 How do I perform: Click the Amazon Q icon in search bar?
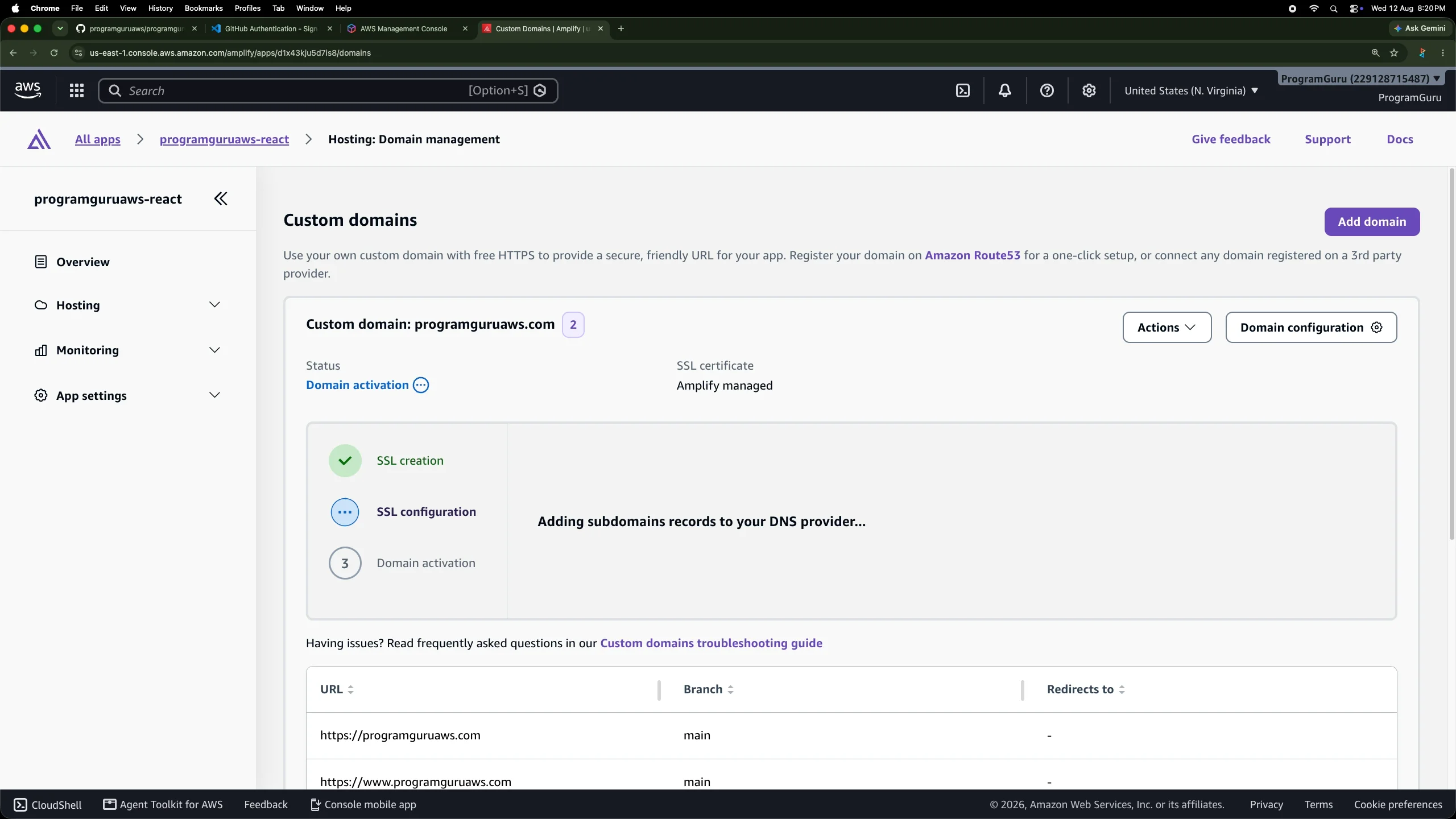coord(540,90)
